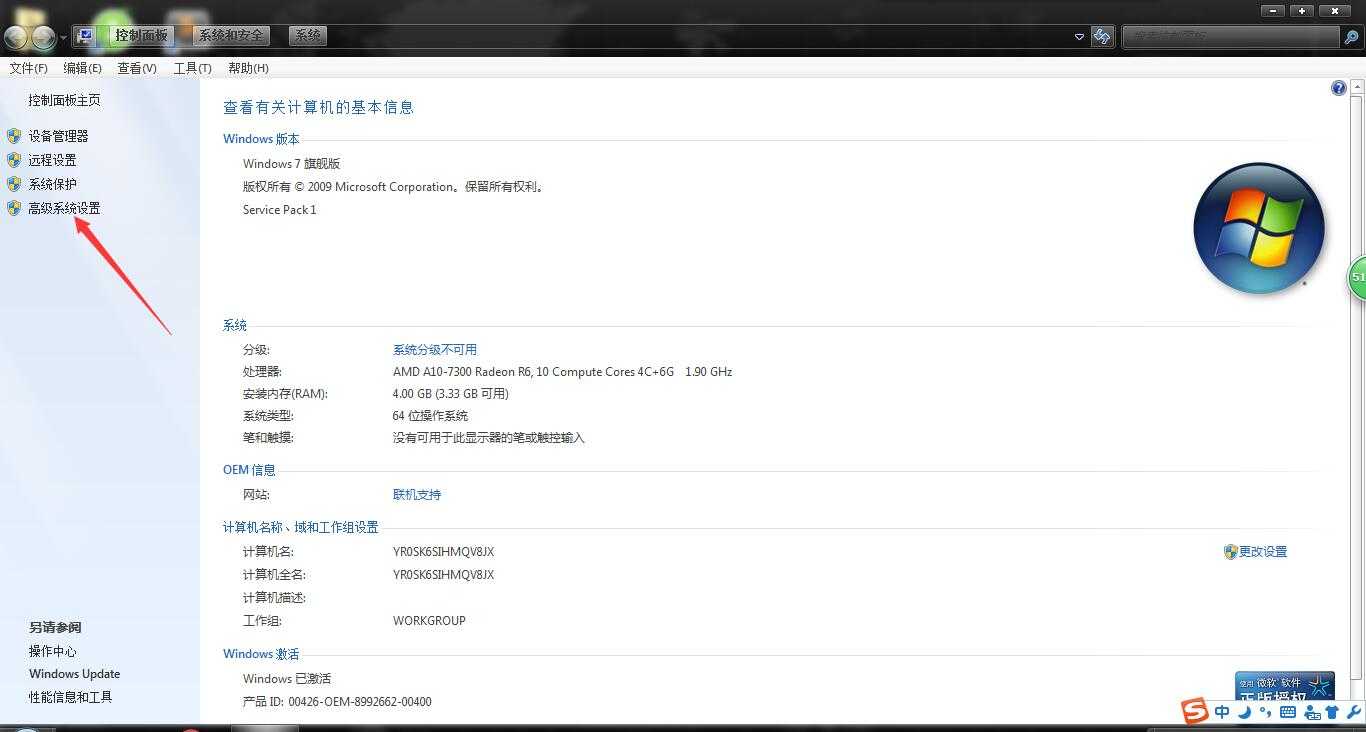Open 系统保护 system protection
This screenshot has width=1366, height=732.
(52, 184)
